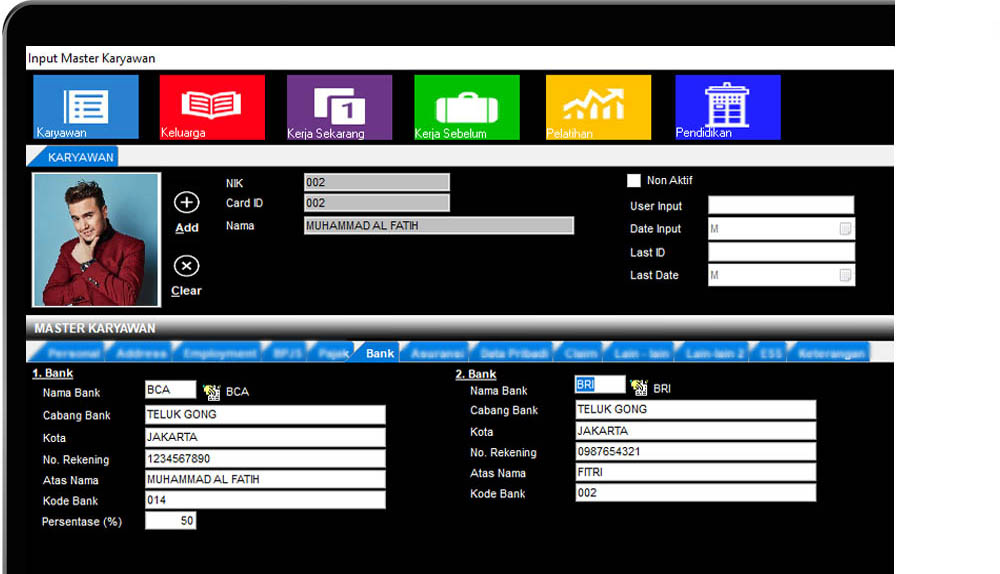Screen dimensions: 1000x574
Task: Select the KARYAWAN section tab
Action: (78, 157)
